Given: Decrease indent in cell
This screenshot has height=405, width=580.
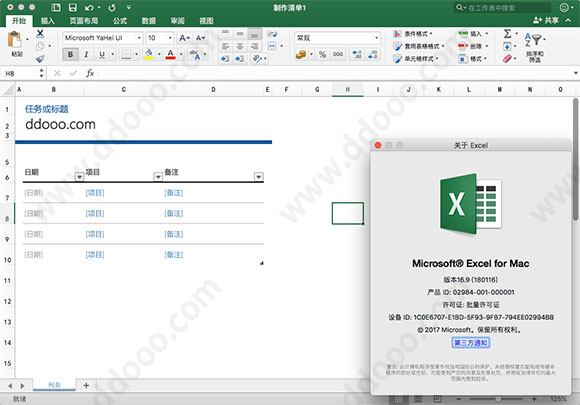Looking at the screenshot, I should (225, 59).
